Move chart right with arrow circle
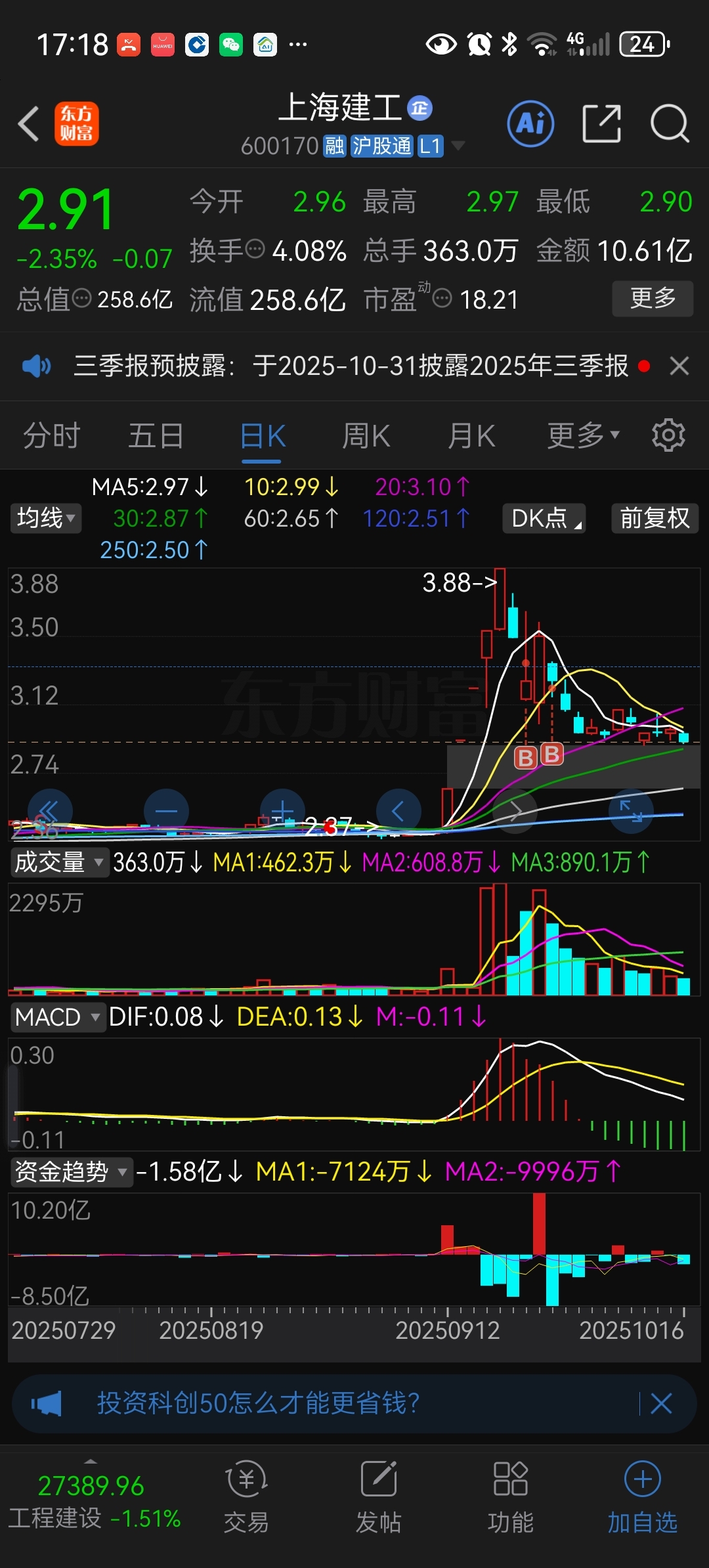 [515, 812]
